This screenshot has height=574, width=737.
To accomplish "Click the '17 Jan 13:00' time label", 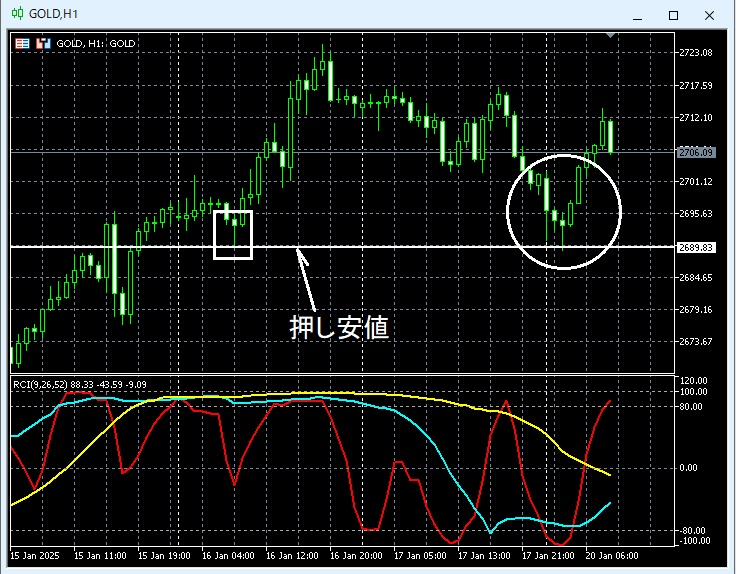I will click(484, 556).
